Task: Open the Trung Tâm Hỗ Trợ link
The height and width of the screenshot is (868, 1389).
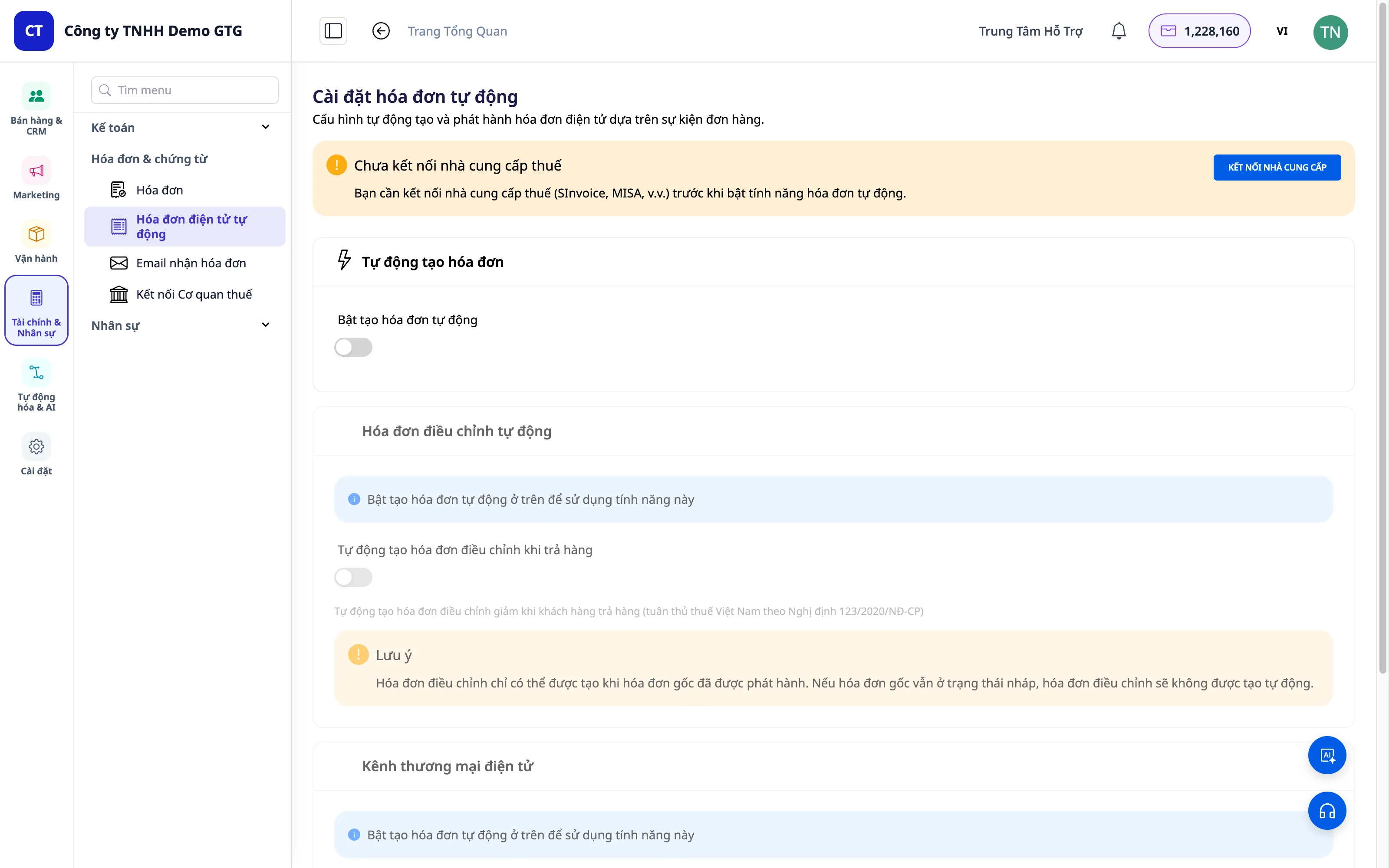Action: click(x=1030, y=31)
